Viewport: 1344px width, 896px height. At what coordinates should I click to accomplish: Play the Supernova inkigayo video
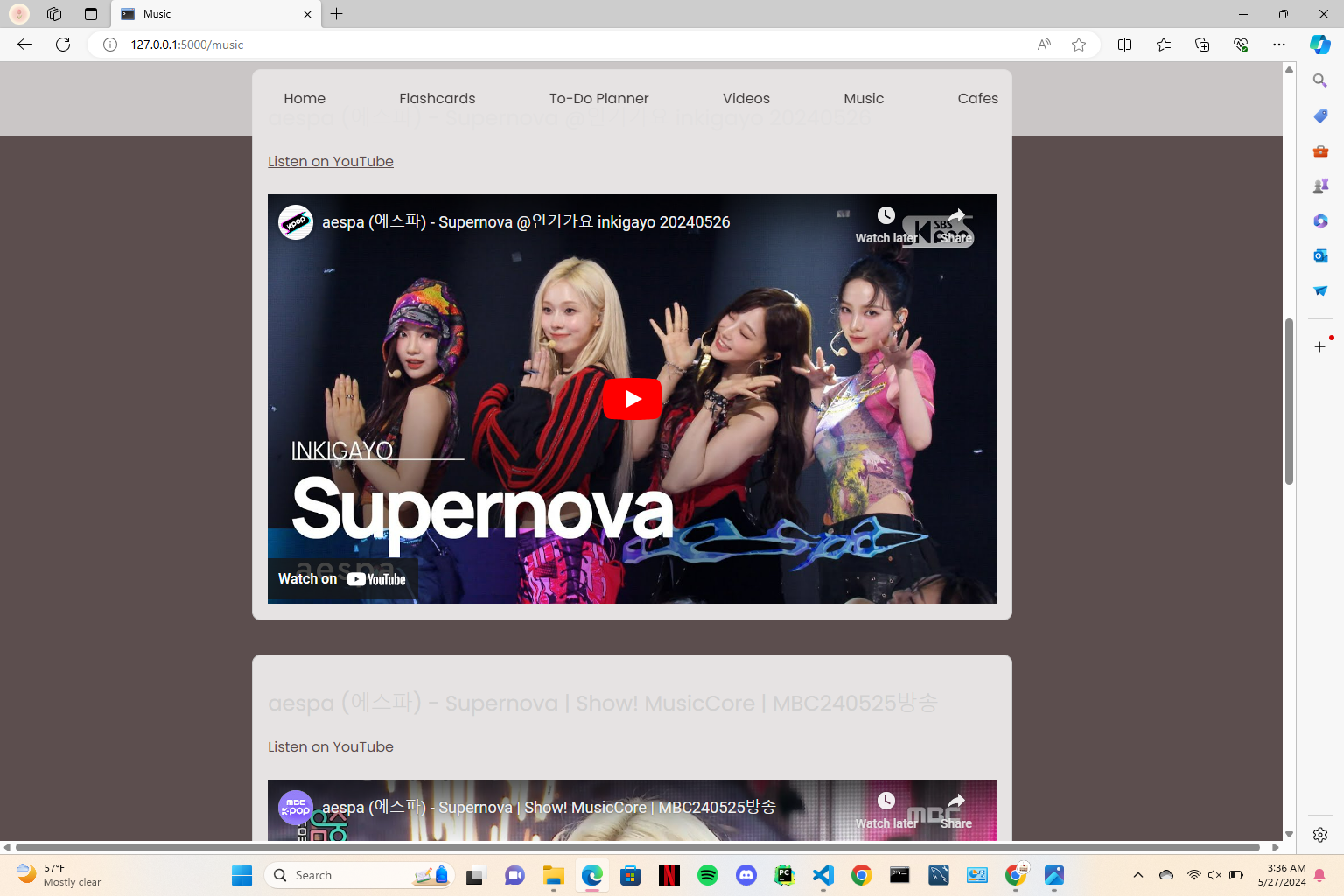pyautogui.click(x=633, y=399)
